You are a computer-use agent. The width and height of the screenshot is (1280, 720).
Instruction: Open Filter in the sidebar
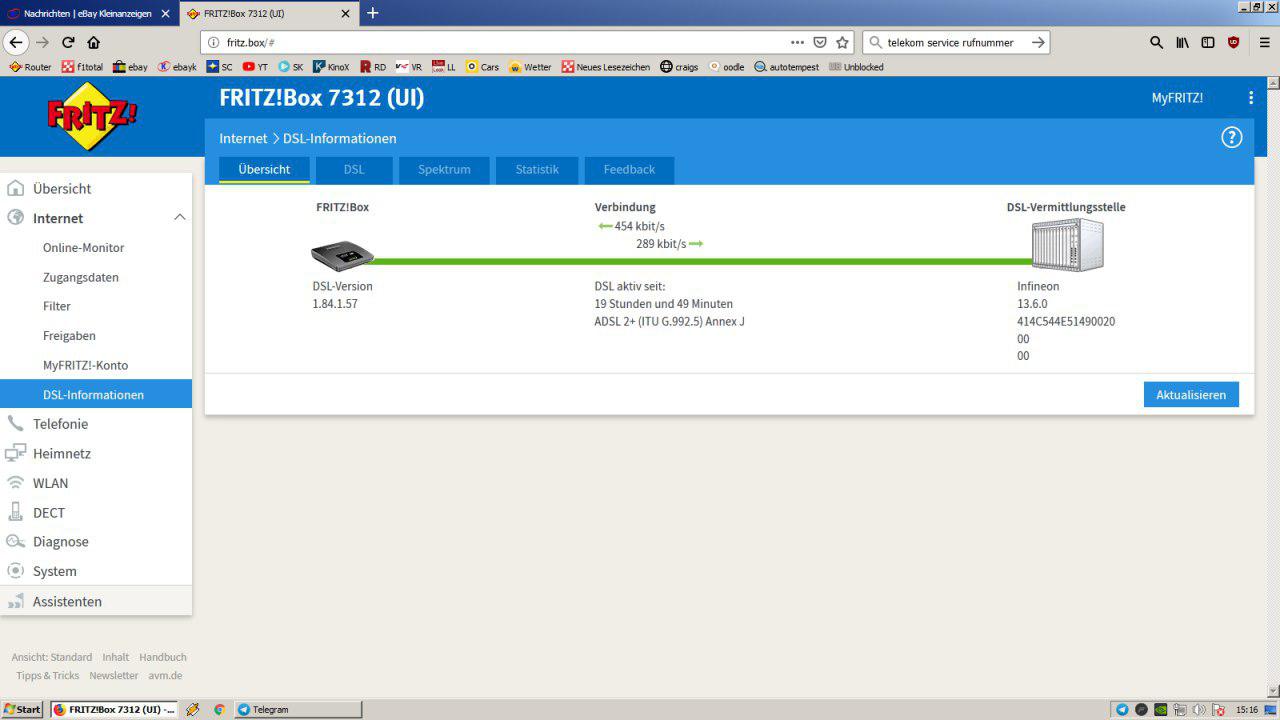[x=57, y=306]
